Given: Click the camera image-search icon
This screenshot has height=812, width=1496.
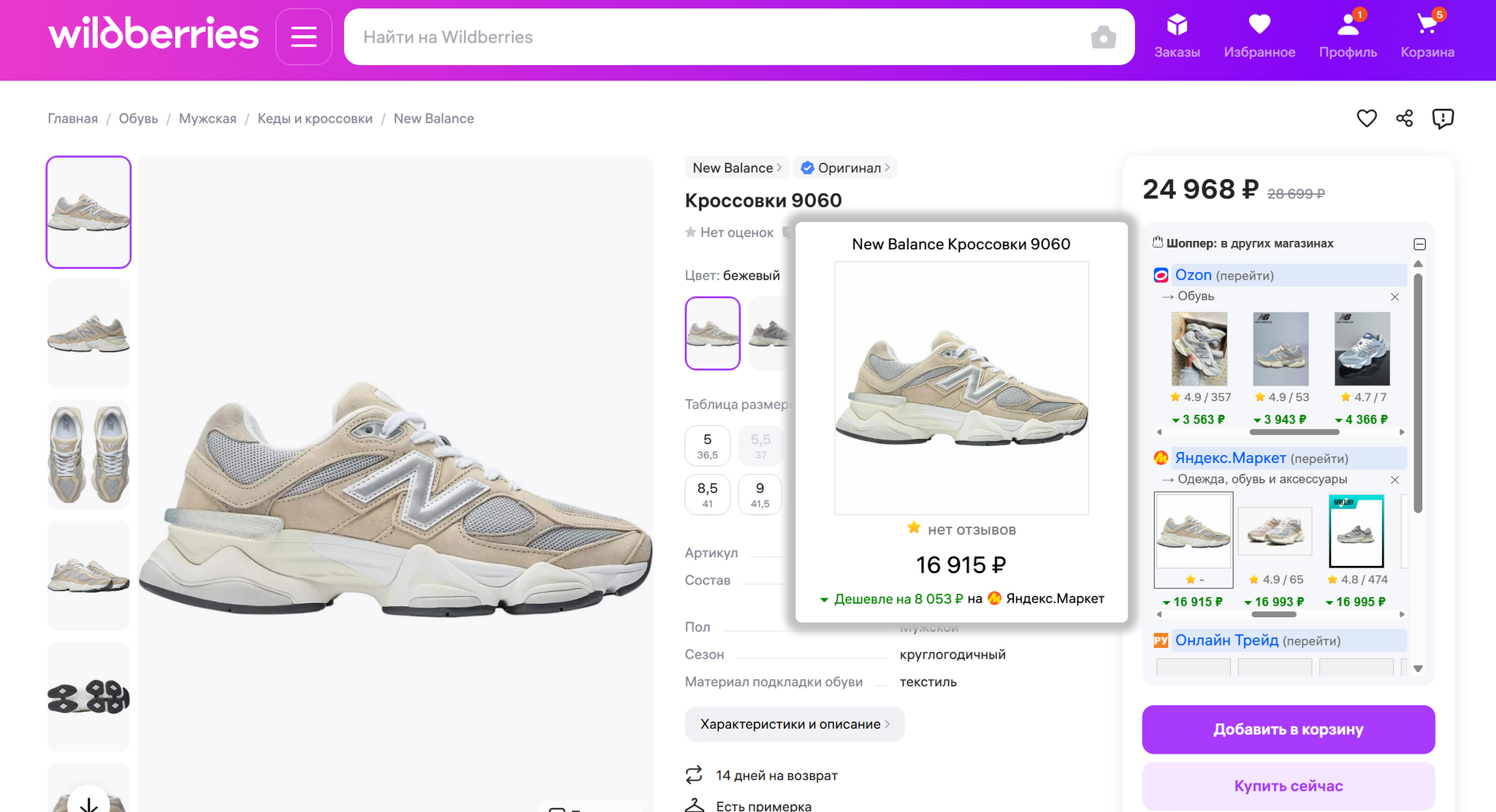Looking at the screenshot, I should point(1103,37).
